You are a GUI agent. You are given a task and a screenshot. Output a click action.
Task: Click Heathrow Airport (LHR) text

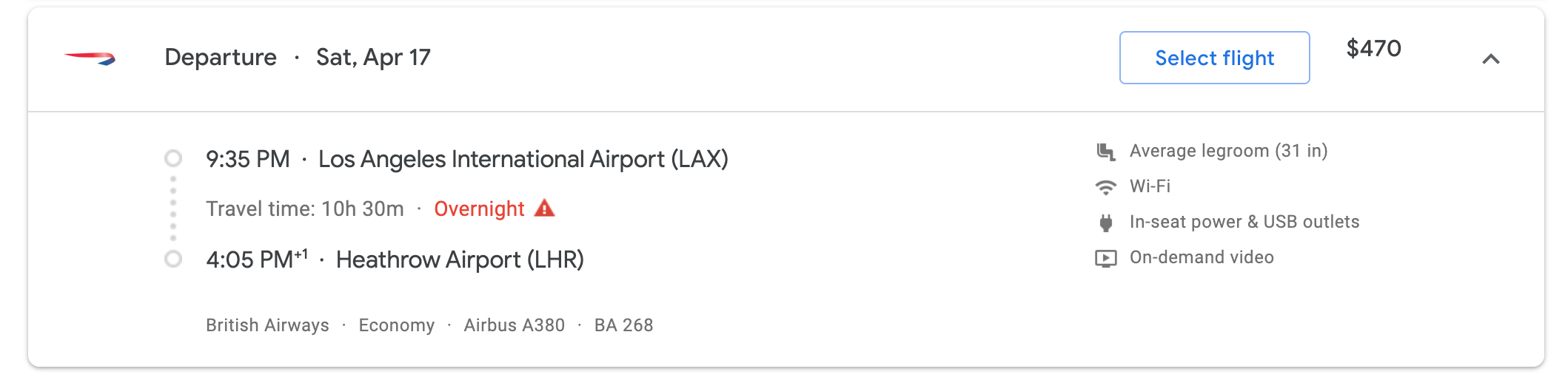coord(460,260)
